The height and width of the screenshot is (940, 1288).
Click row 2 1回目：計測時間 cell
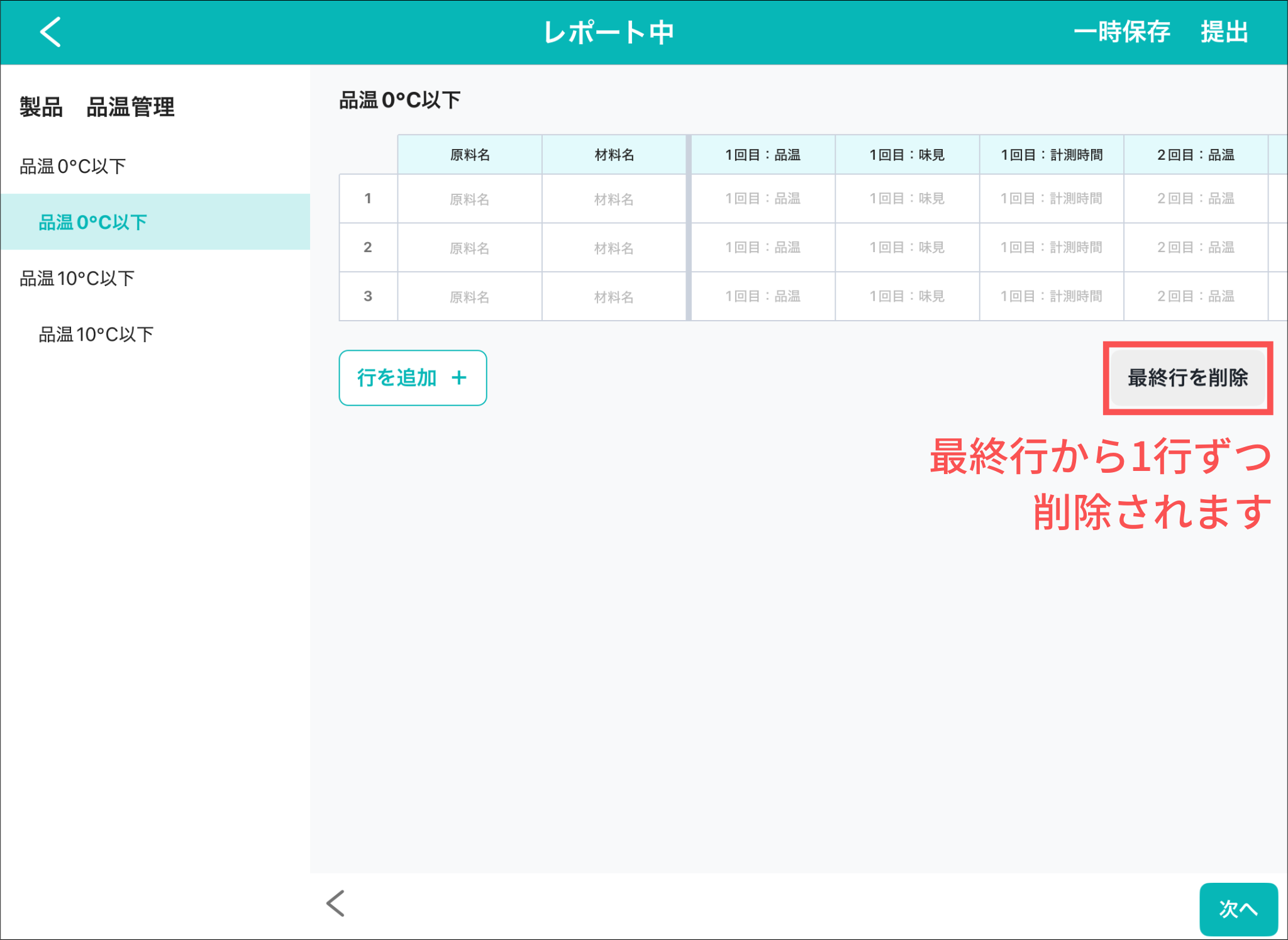[x=1051, y=248]
